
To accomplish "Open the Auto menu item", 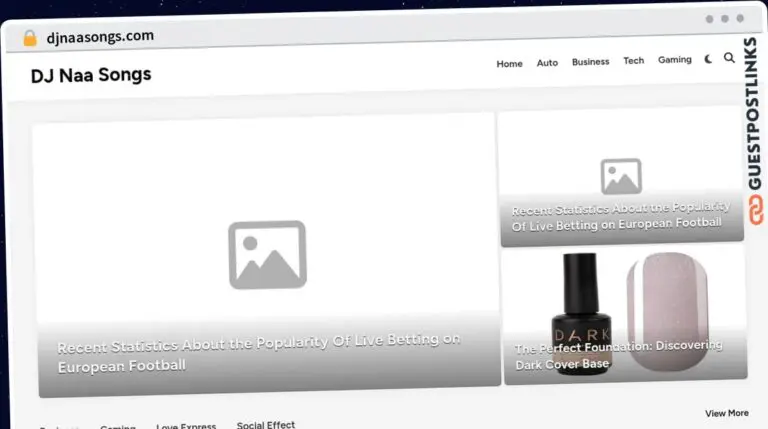I will pos(547,63).
